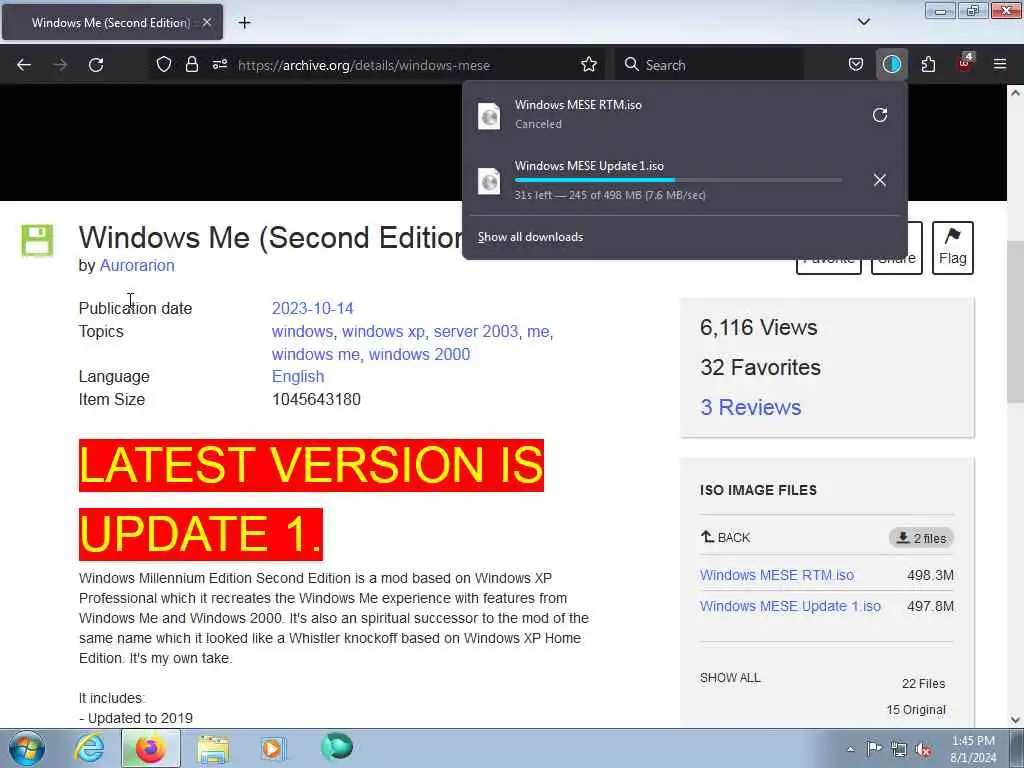Click the address bar URL
Image resolution: width=1024 pixels, height=768 pixels.
coord(364,65)
